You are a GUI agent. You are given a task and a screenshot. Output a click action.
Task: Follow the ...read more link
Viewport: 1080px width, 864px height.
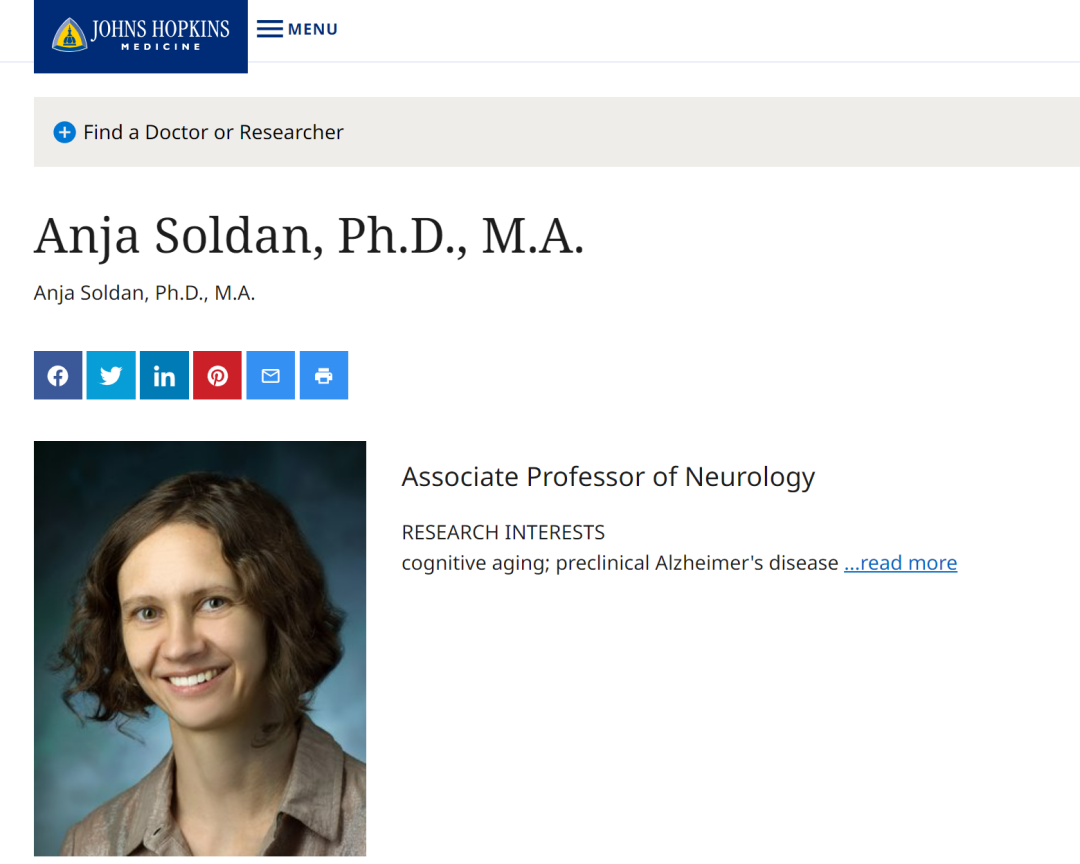pos(900,563)
